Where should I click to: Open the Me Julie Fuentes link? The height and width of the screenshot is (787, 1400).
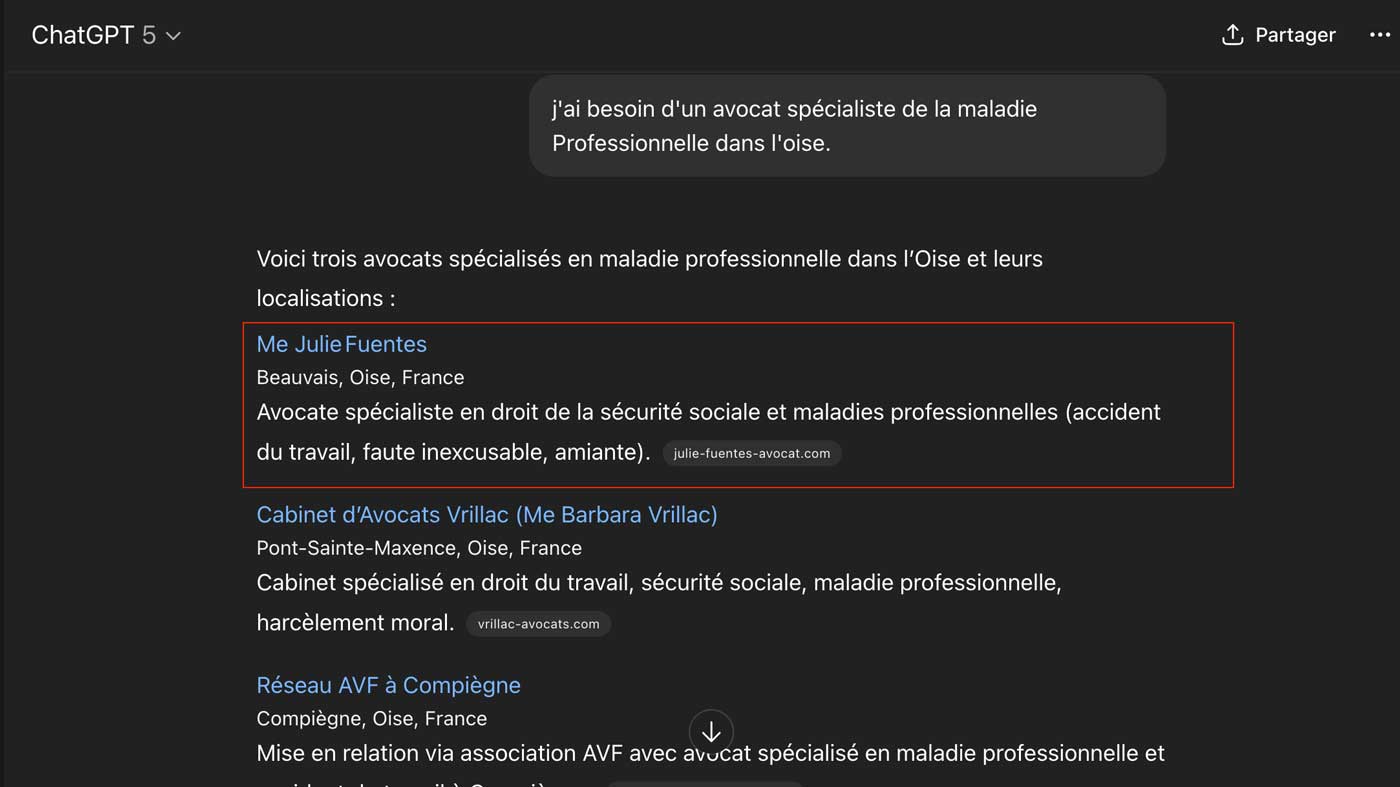pos(341,343)
